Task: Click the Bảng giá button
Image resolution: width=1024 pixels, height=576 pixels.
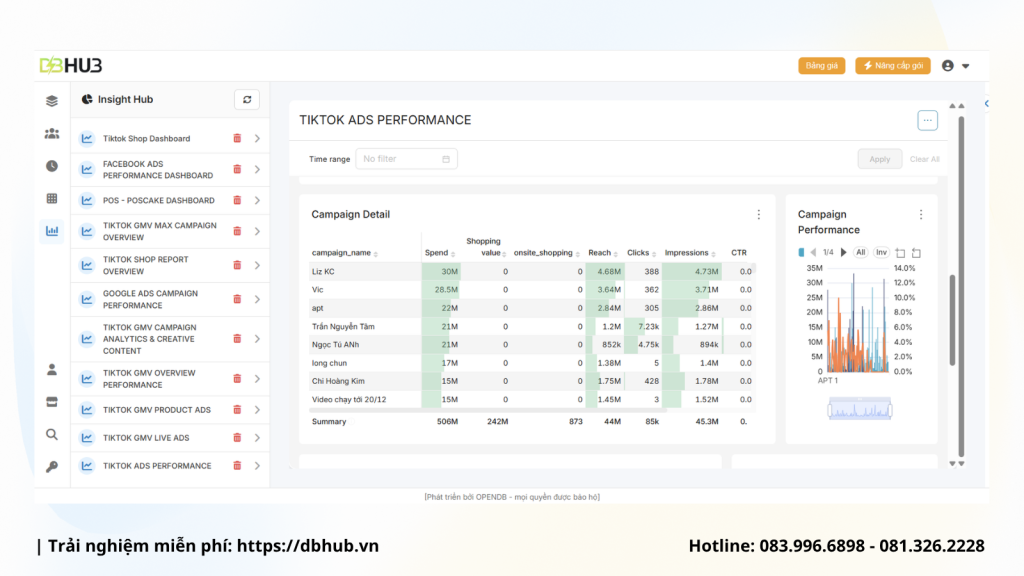Action: pos(822,65)
